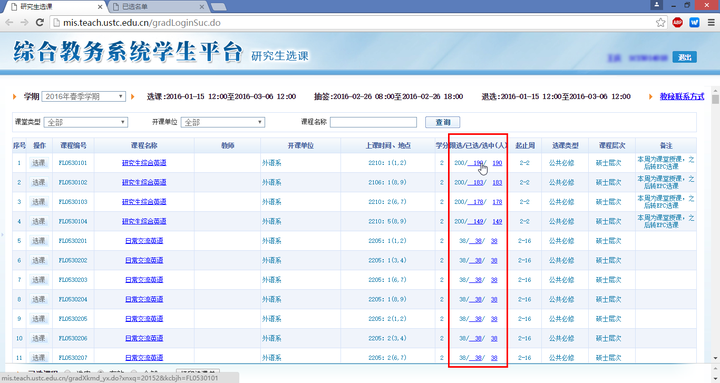Click the Chrome user profile icon

point(657,5)
